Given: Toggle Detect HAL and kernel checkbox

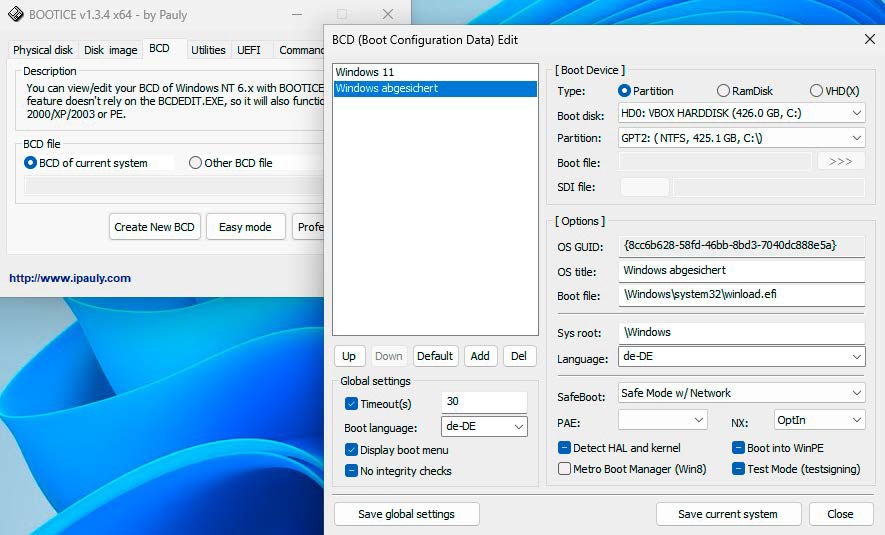Looking at the screenshot, I should pos(564,448).
